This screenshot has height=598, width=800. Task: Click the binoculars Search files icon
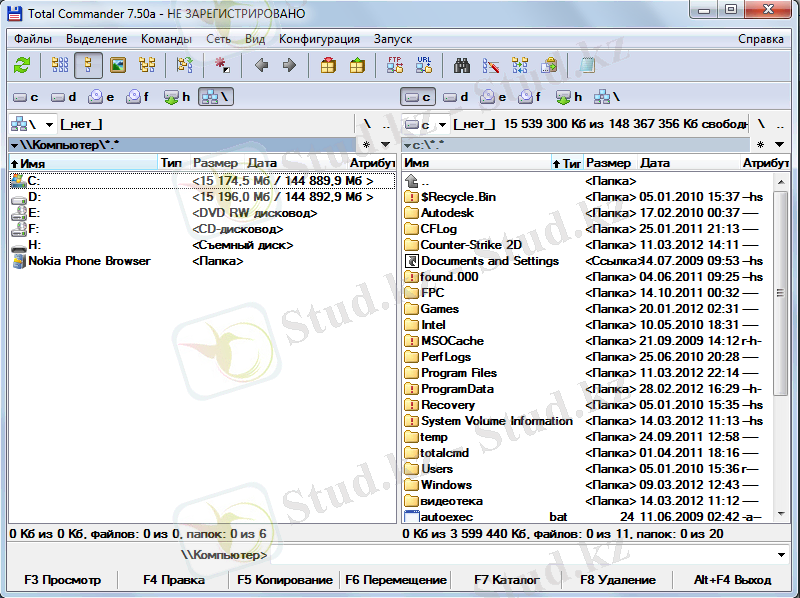(462, 66)
